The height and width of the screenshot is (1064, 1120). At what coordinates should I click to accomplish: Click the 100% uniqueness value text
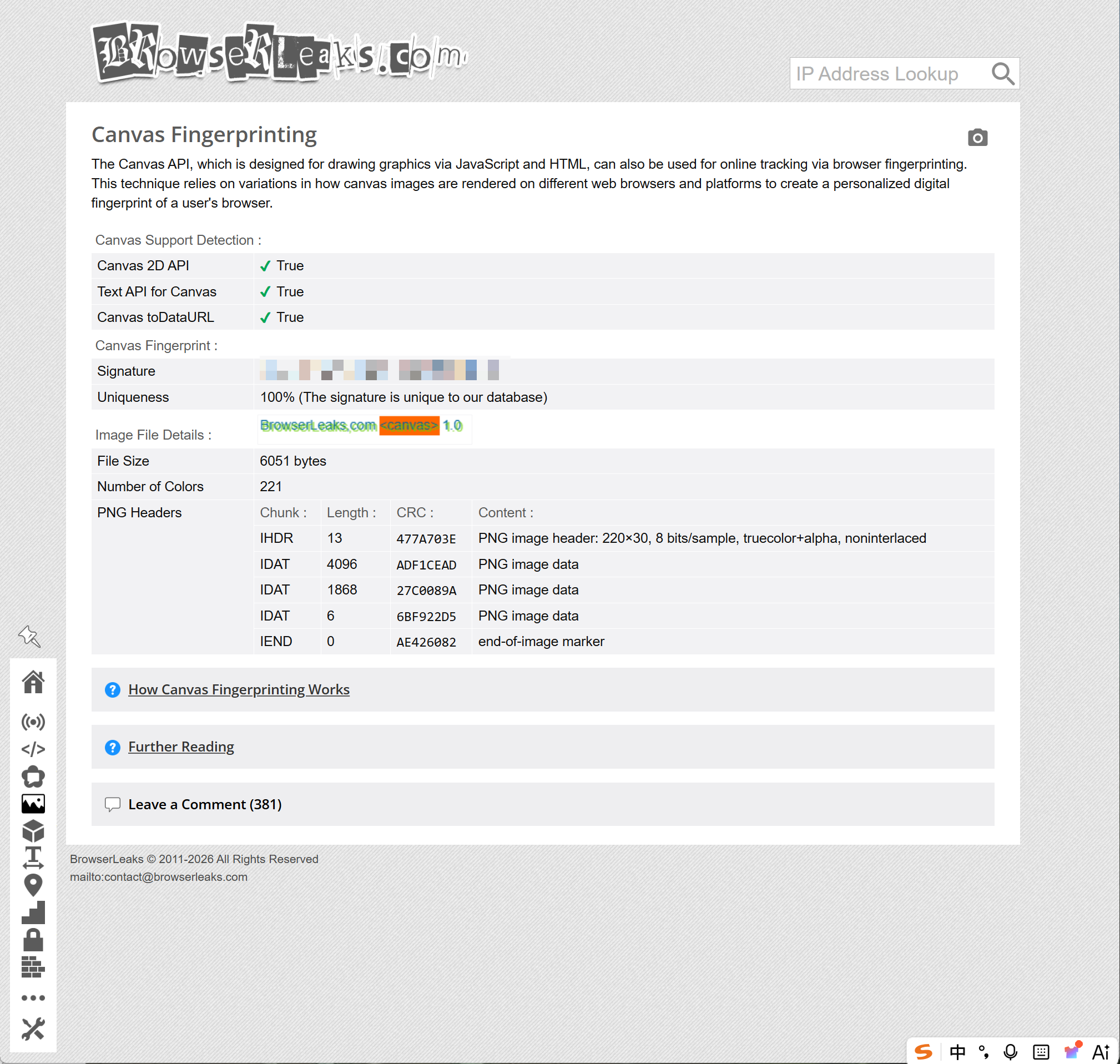(403, 397)
